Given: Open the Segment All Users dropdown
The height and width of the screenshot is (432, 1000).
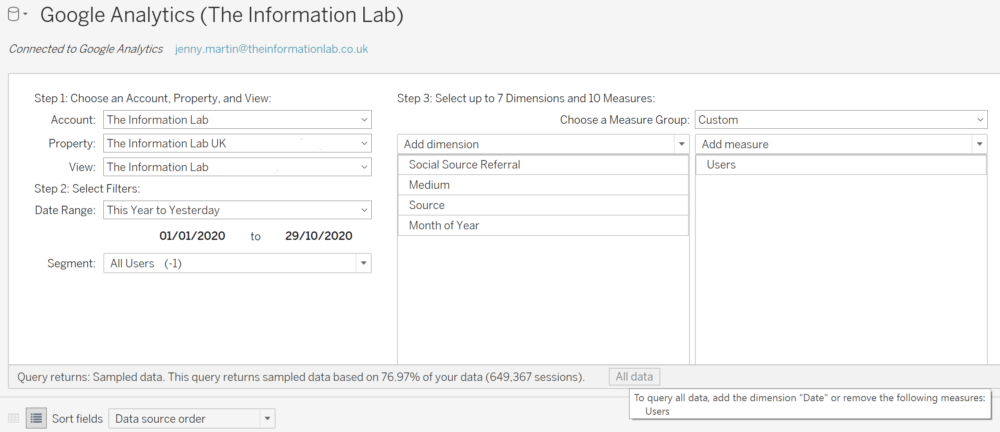Looking at the screenshot, I should (237, 263).
